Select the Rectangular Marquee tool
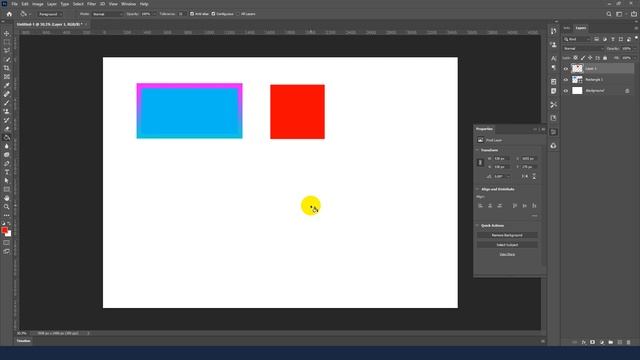The width and height of the screenshot is (640, 360). [7, 42]
